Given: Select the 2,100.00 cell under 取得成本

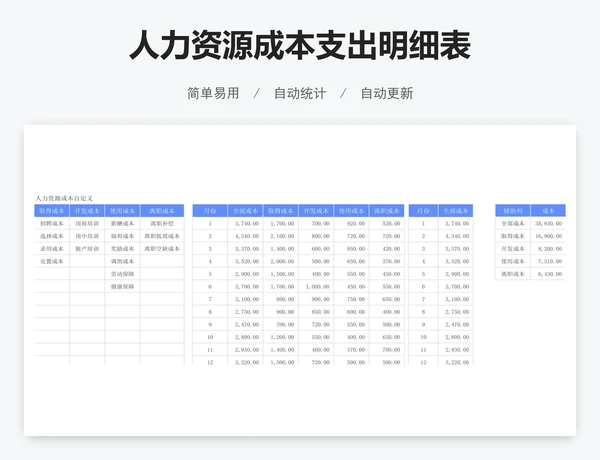Looking at the screenshot, I should point(281,236).
